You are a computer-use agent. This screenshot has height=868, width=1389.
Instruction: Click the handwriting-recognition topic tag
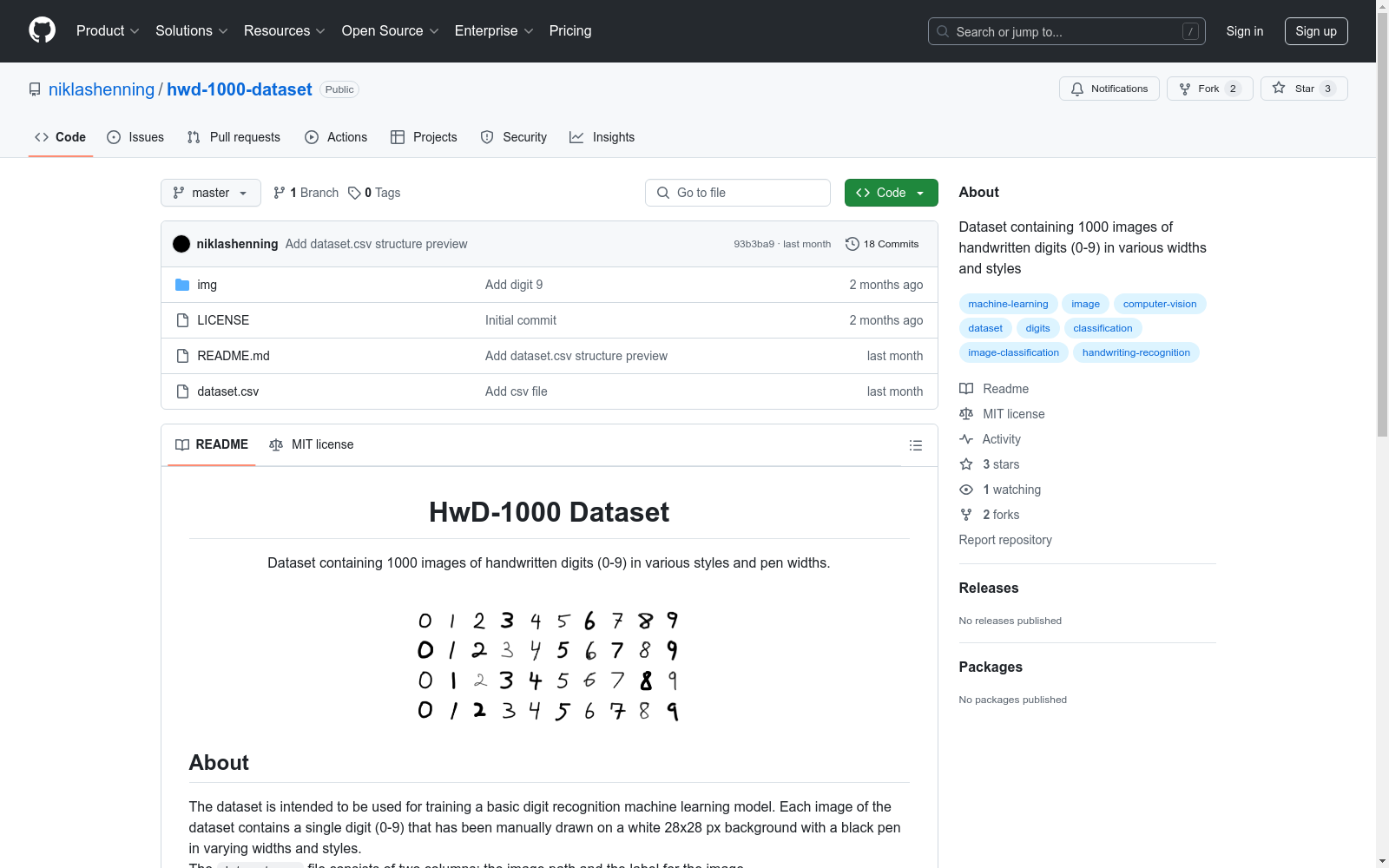(x=1136, y=352)
